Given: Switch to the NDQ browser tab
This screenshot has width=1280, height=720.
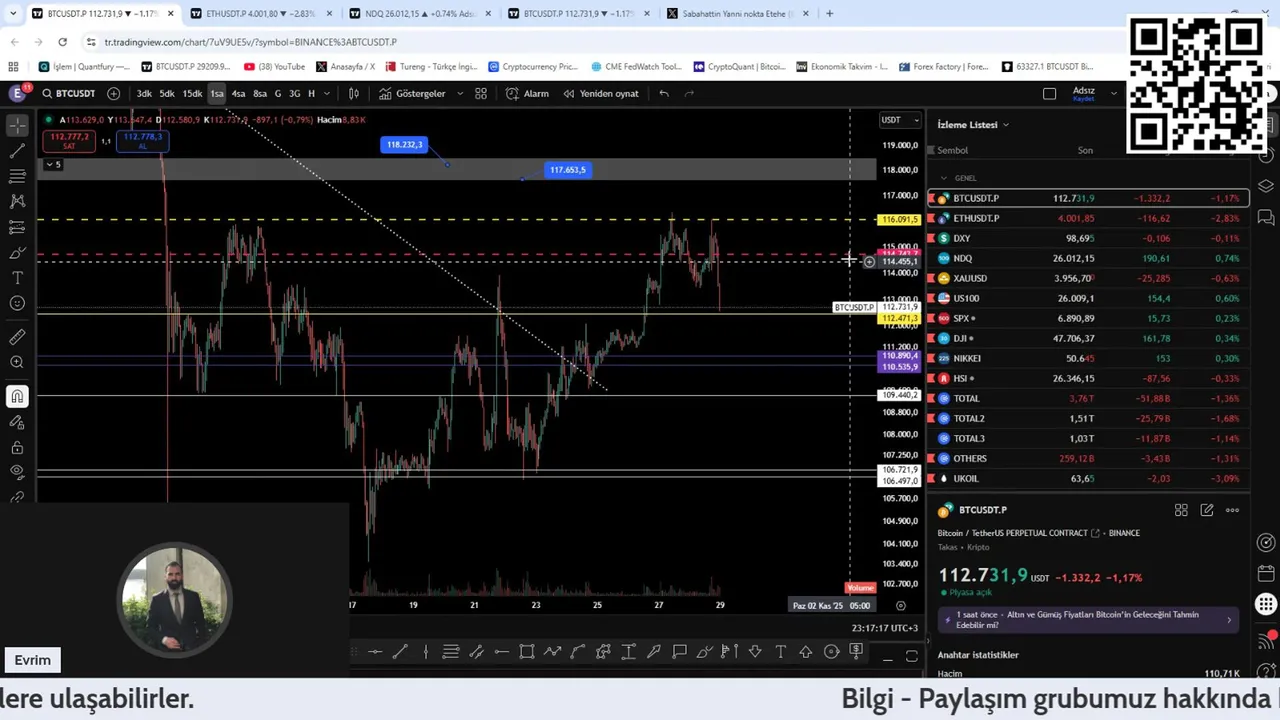Looking at the screenshot, I should [x=418, y=14].
